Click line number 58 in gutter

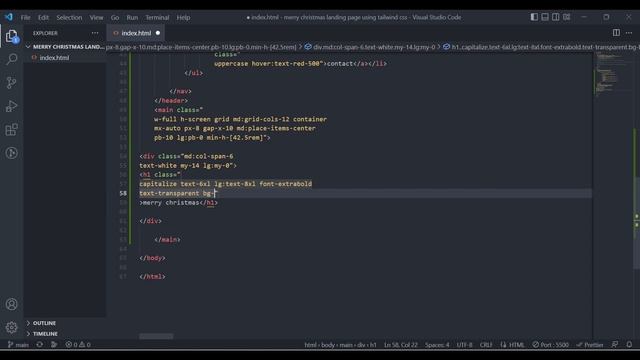(123, 193)
